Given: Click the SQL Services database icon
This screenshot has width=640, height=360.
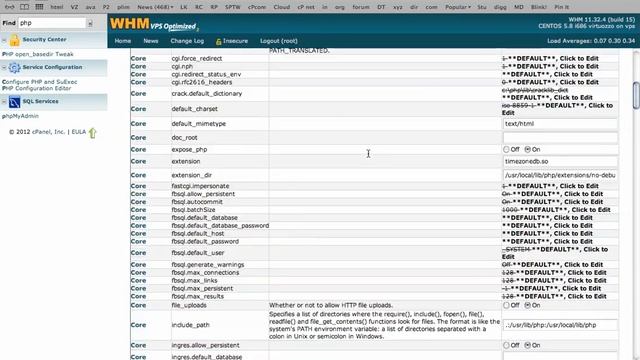Looking at the screenshot, I should [14, 102].
